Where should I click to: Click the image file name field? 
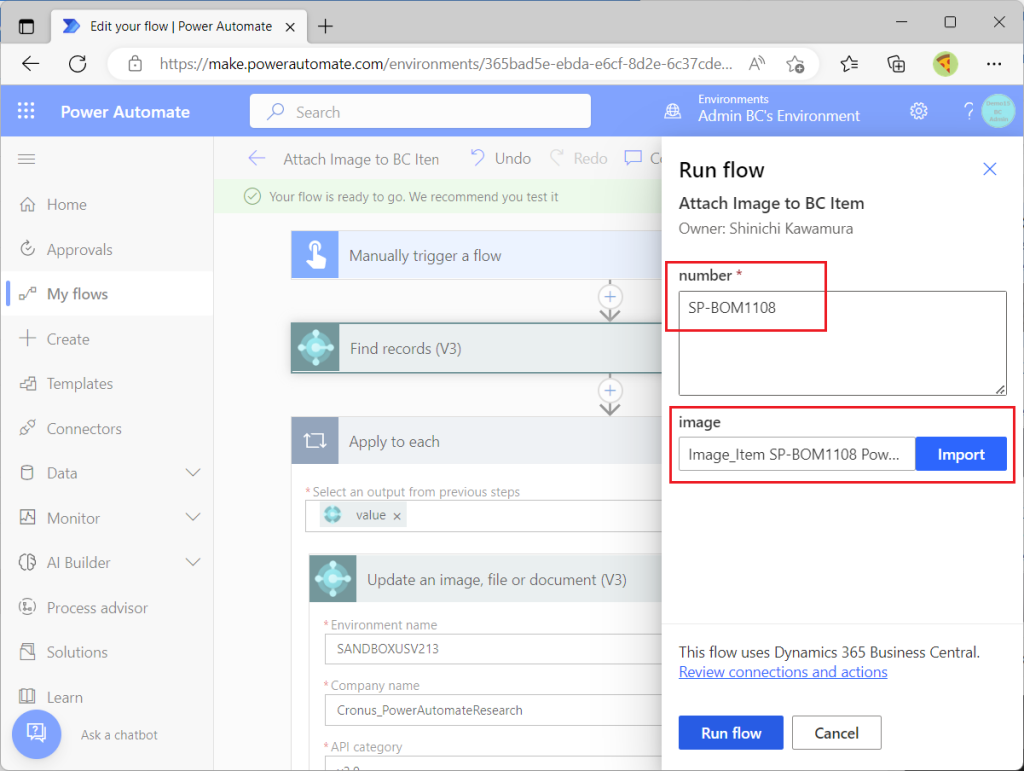[797, 454]
